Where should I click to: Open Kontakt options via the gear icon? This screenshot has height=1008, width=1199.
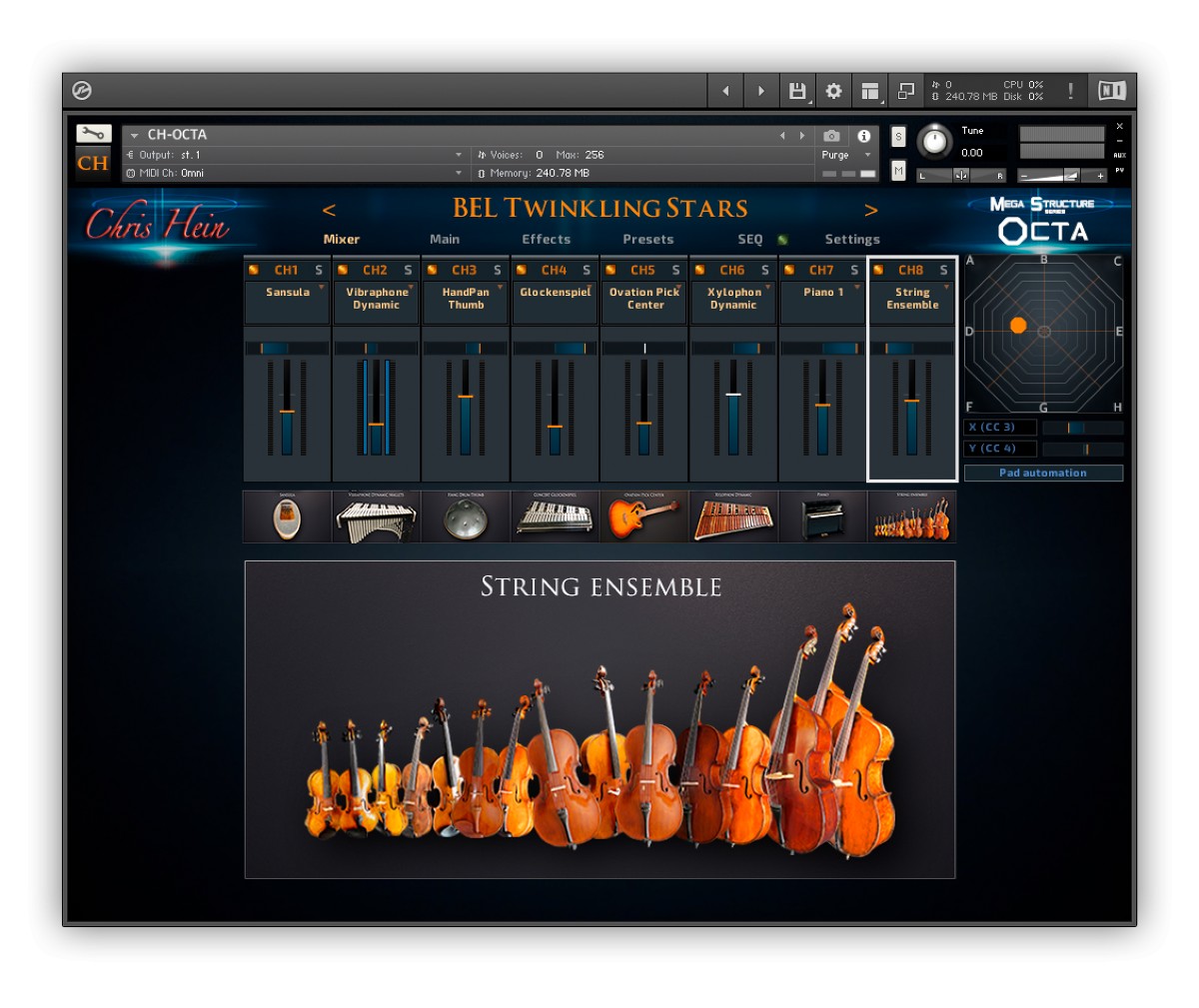point(834,90)
